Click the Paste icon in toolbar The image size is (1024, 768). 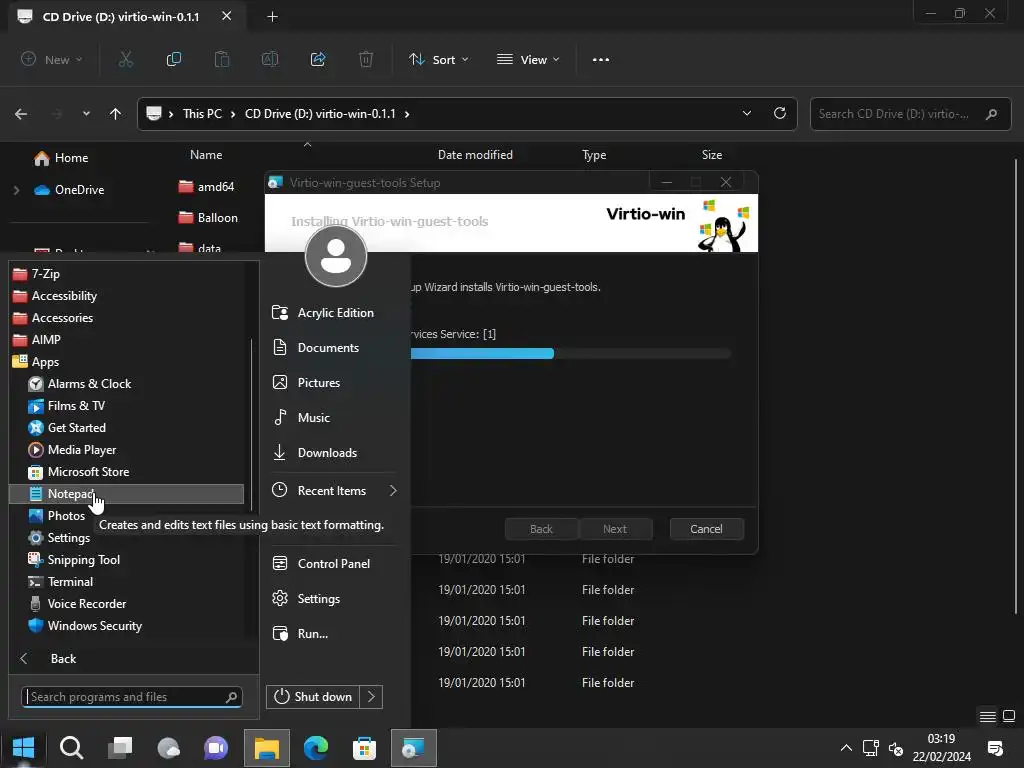(222, 59)
